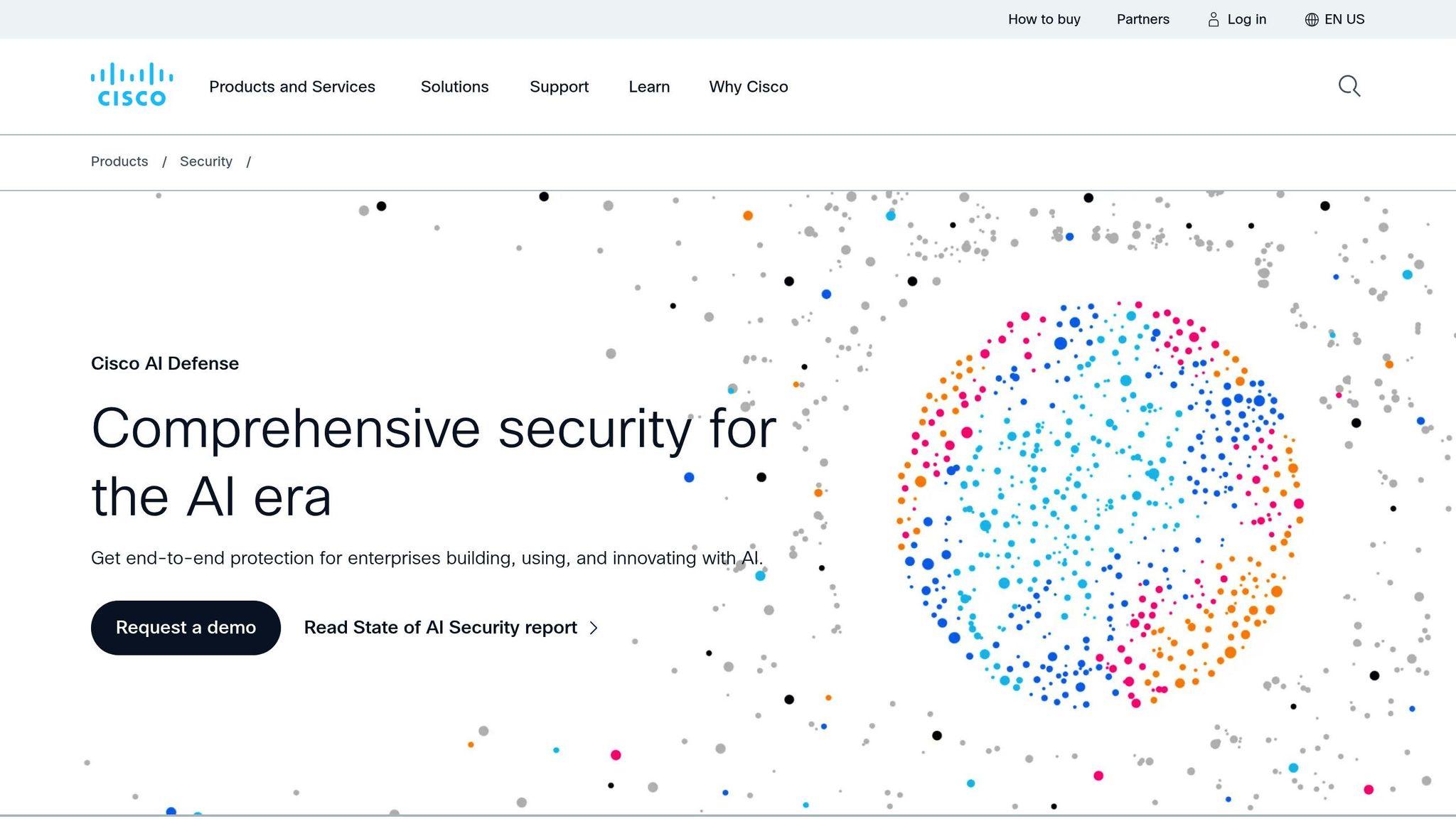The height and width of the screenshot is (819, 1456).
Task: Open the Why Cisco menu
Action: tap(748, 86)
